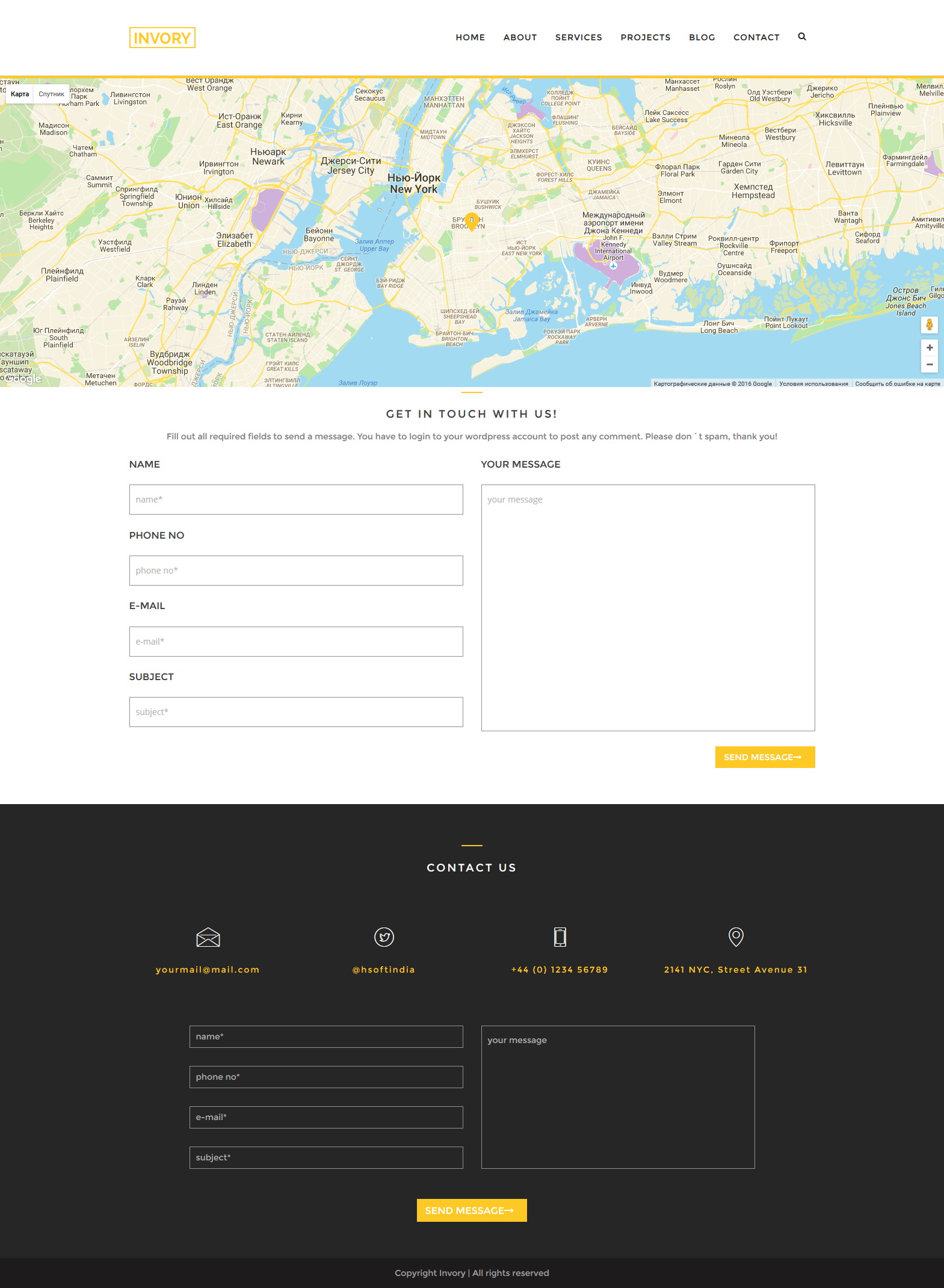The height and width of the screenshot is (1288, 944).
Task: Click the GET IN TOUCH WITH US! heading
Action: point(472,414)
